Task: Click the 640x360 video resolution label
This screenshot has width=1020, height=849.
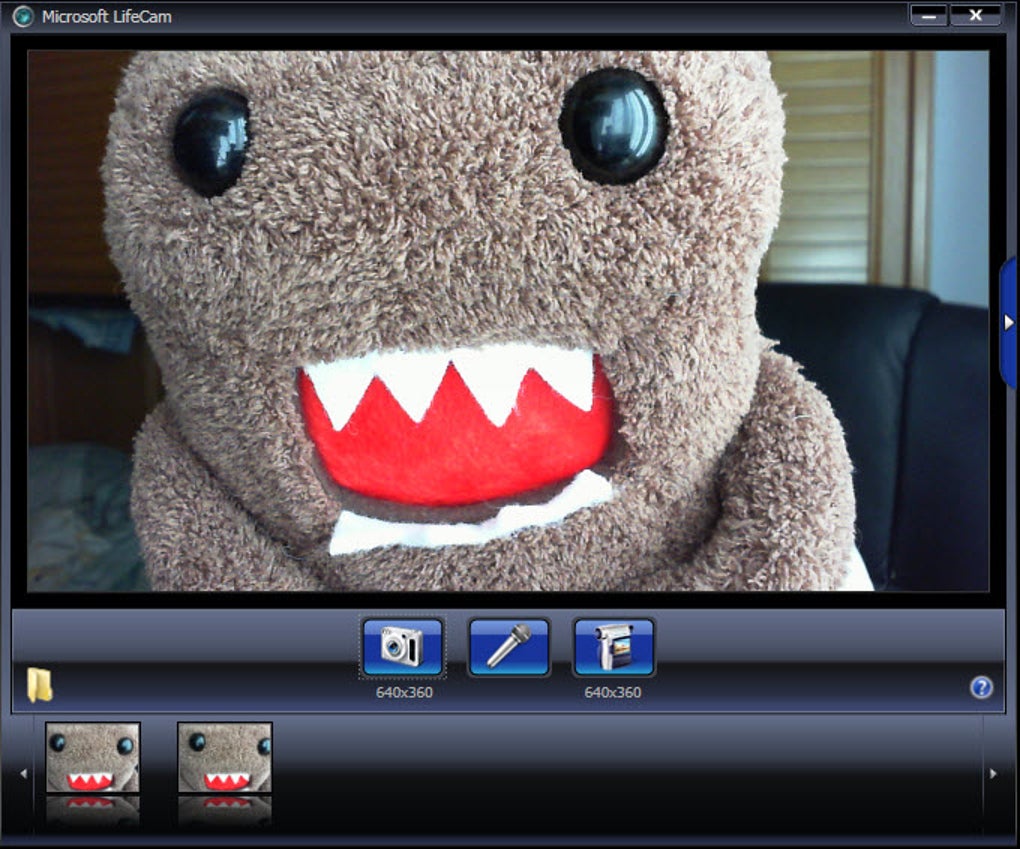Action: 613,692
